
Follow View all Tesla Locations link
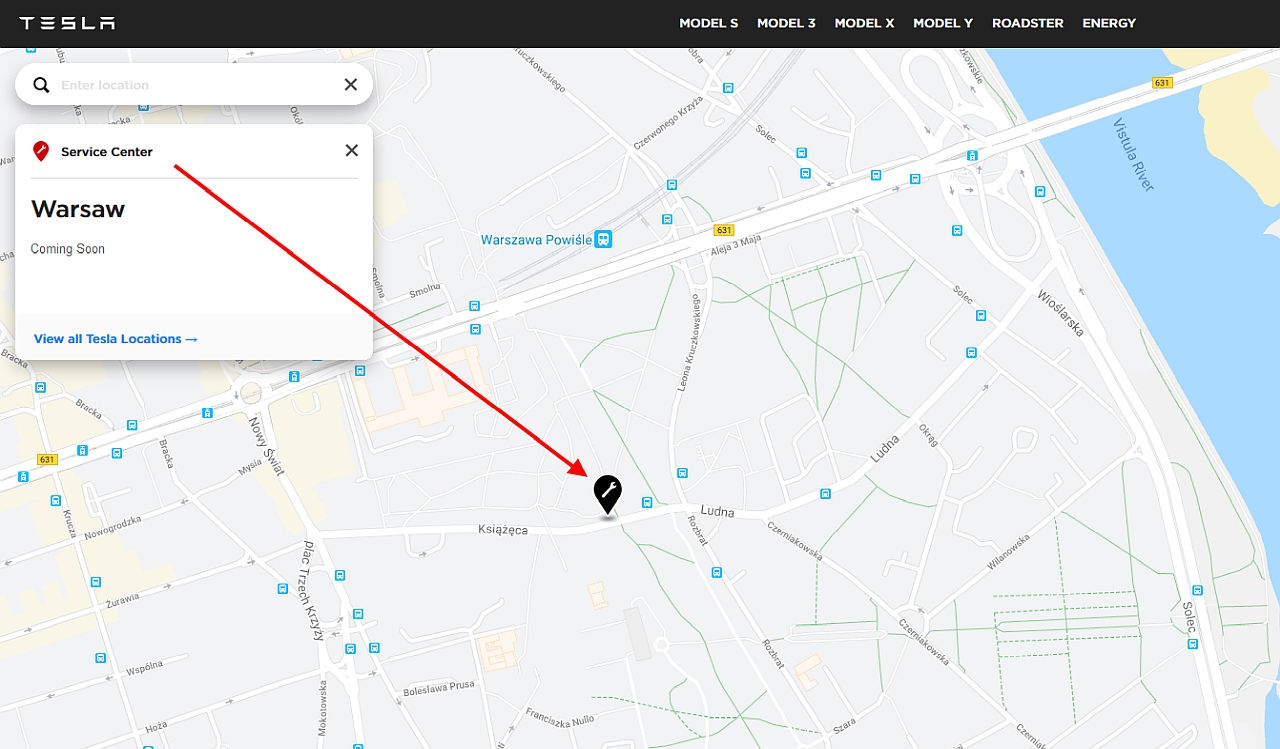tap(115, 339)
